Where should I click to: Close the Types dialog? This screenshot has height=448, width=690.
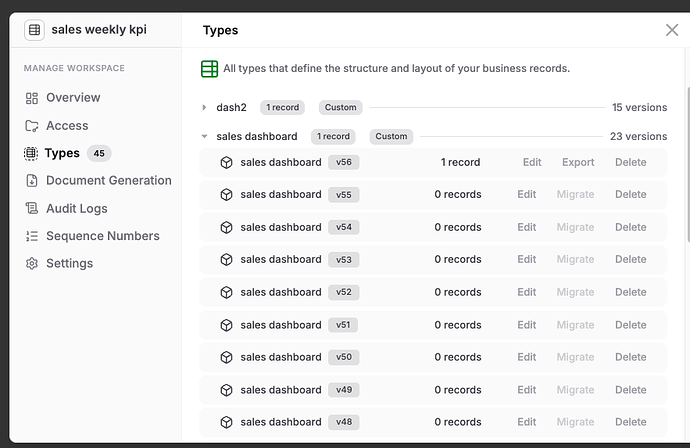pyautogui.click(x=672, y=30)
